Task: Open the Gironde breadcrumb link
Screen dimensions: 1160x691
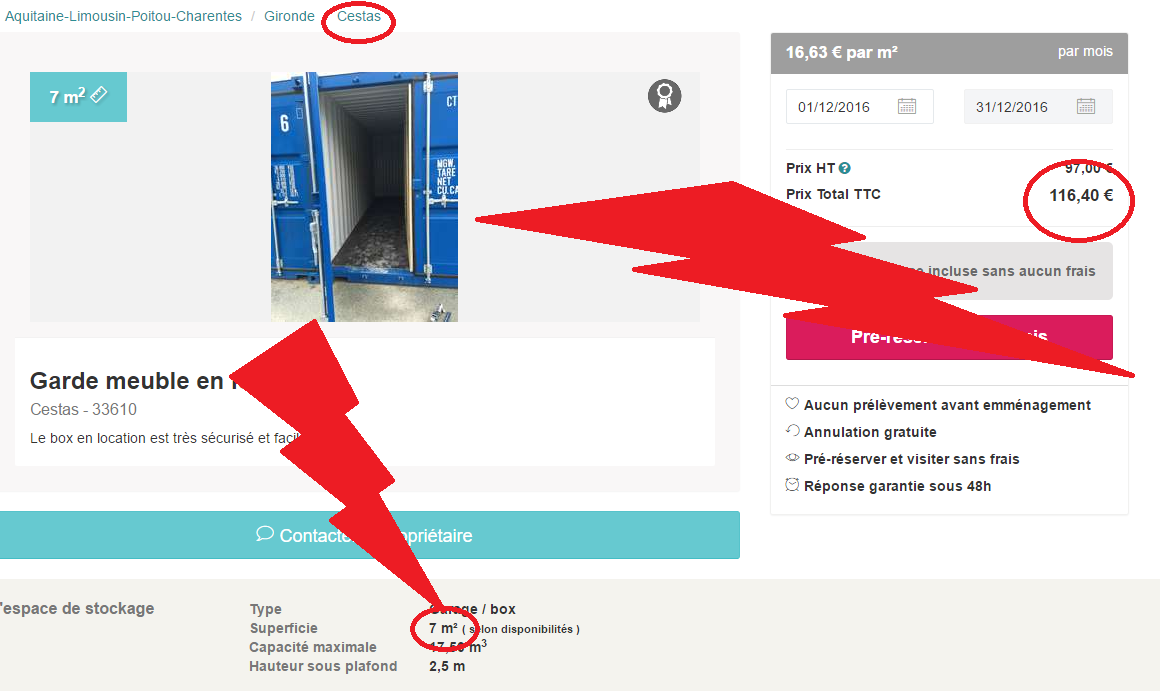Action: pyautogui.click(x=289, y=16)
